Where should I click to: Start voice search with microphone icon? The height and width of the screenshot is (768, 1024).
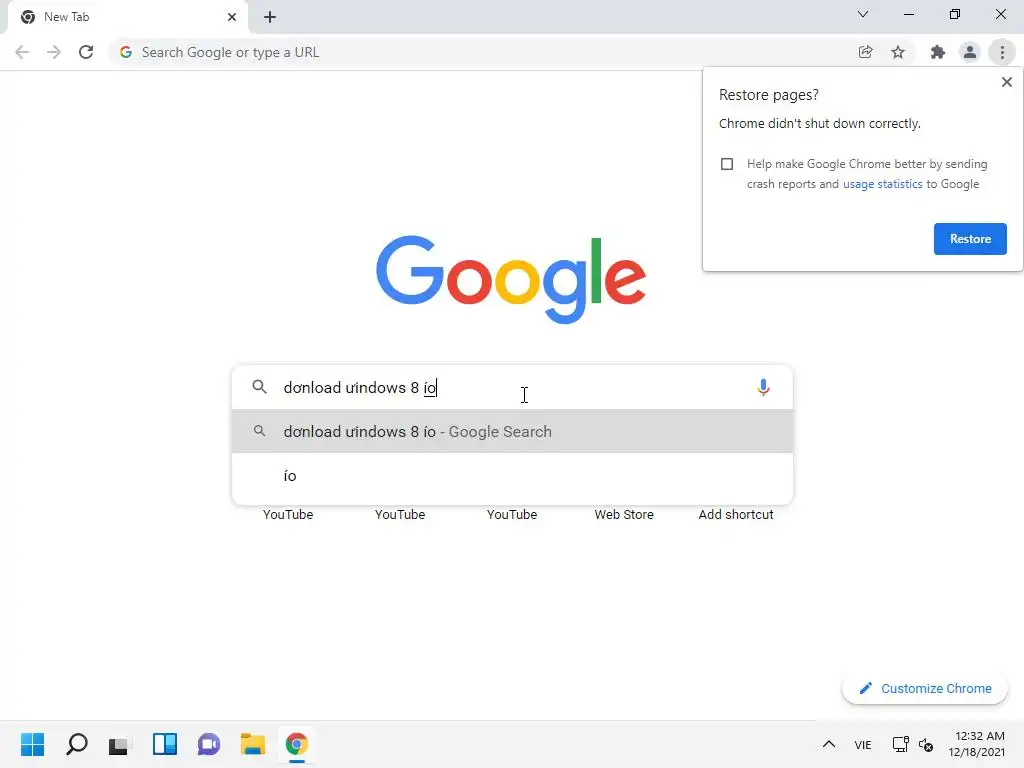click(763, 388)
